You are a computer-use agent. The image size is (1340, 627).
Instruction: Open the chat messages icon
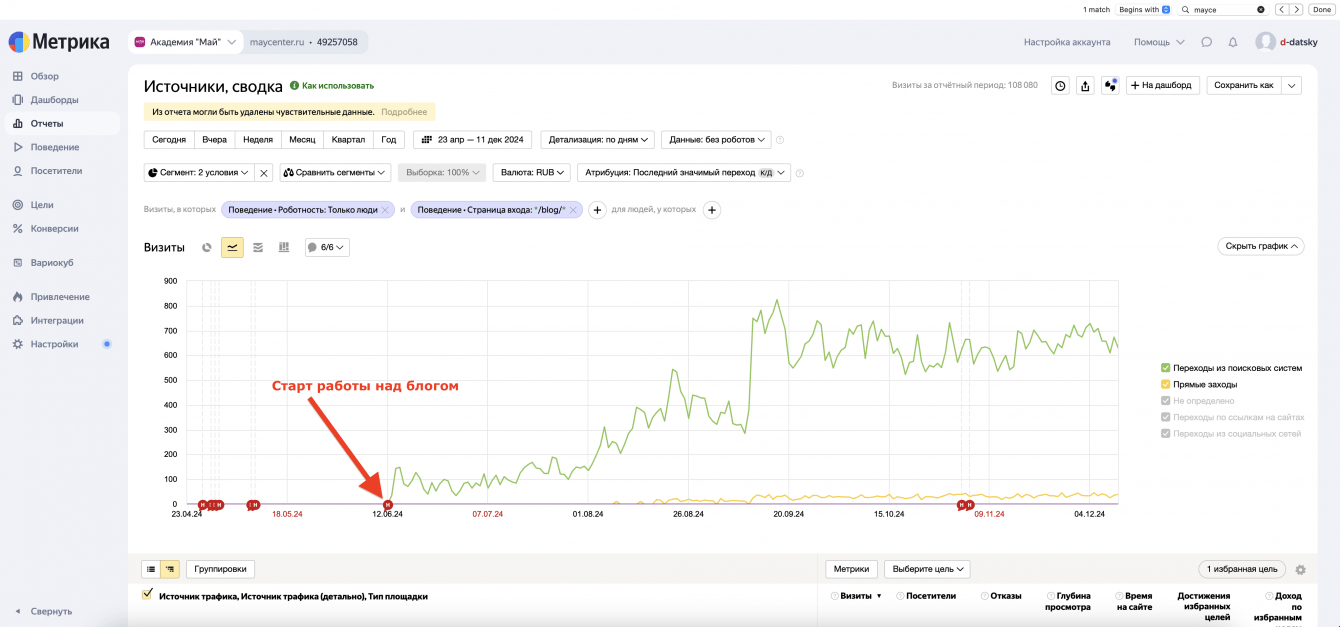(1207, 43)
